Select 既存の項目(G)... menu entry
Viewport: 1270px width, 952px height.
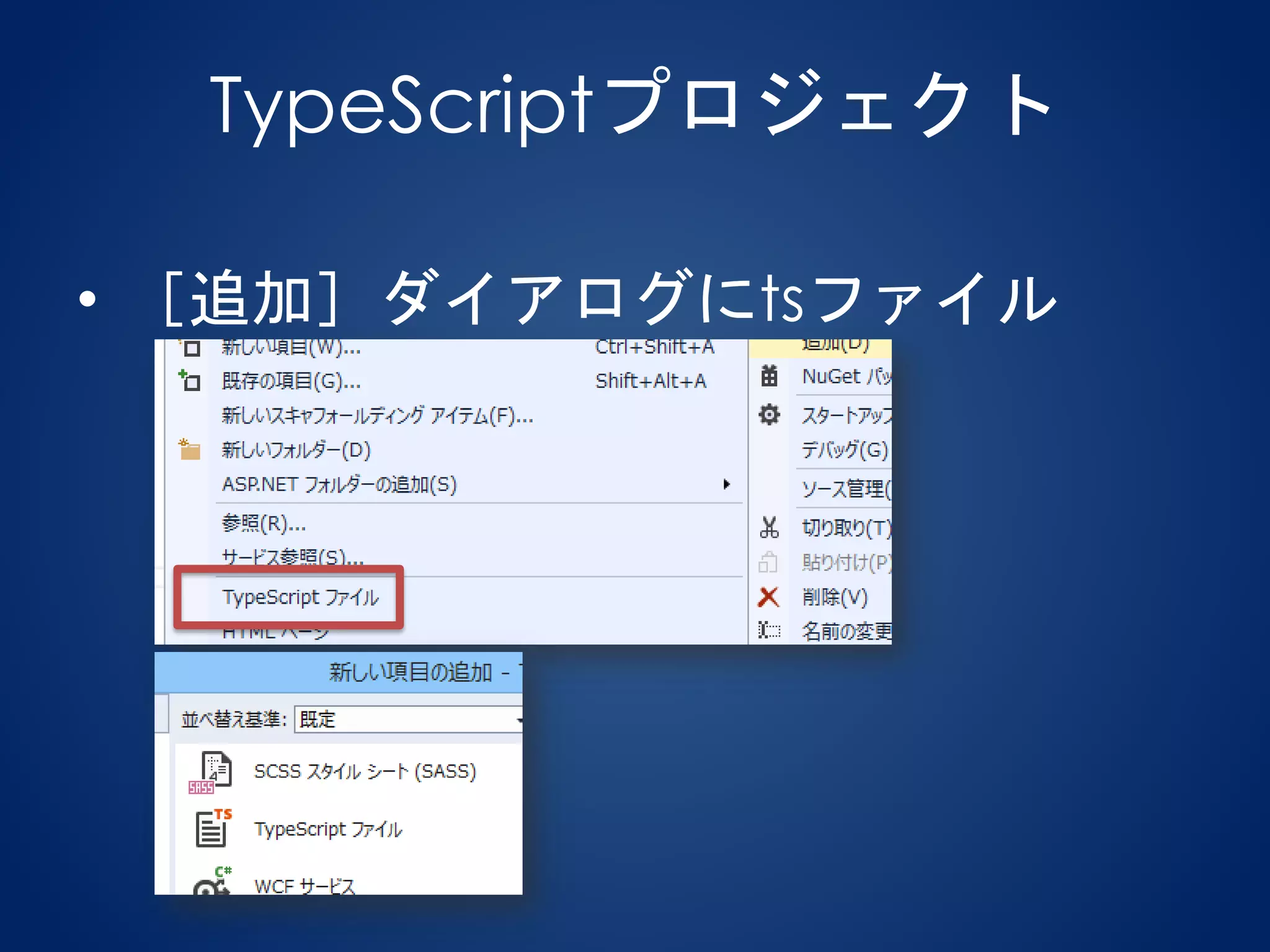pos(291,381)
